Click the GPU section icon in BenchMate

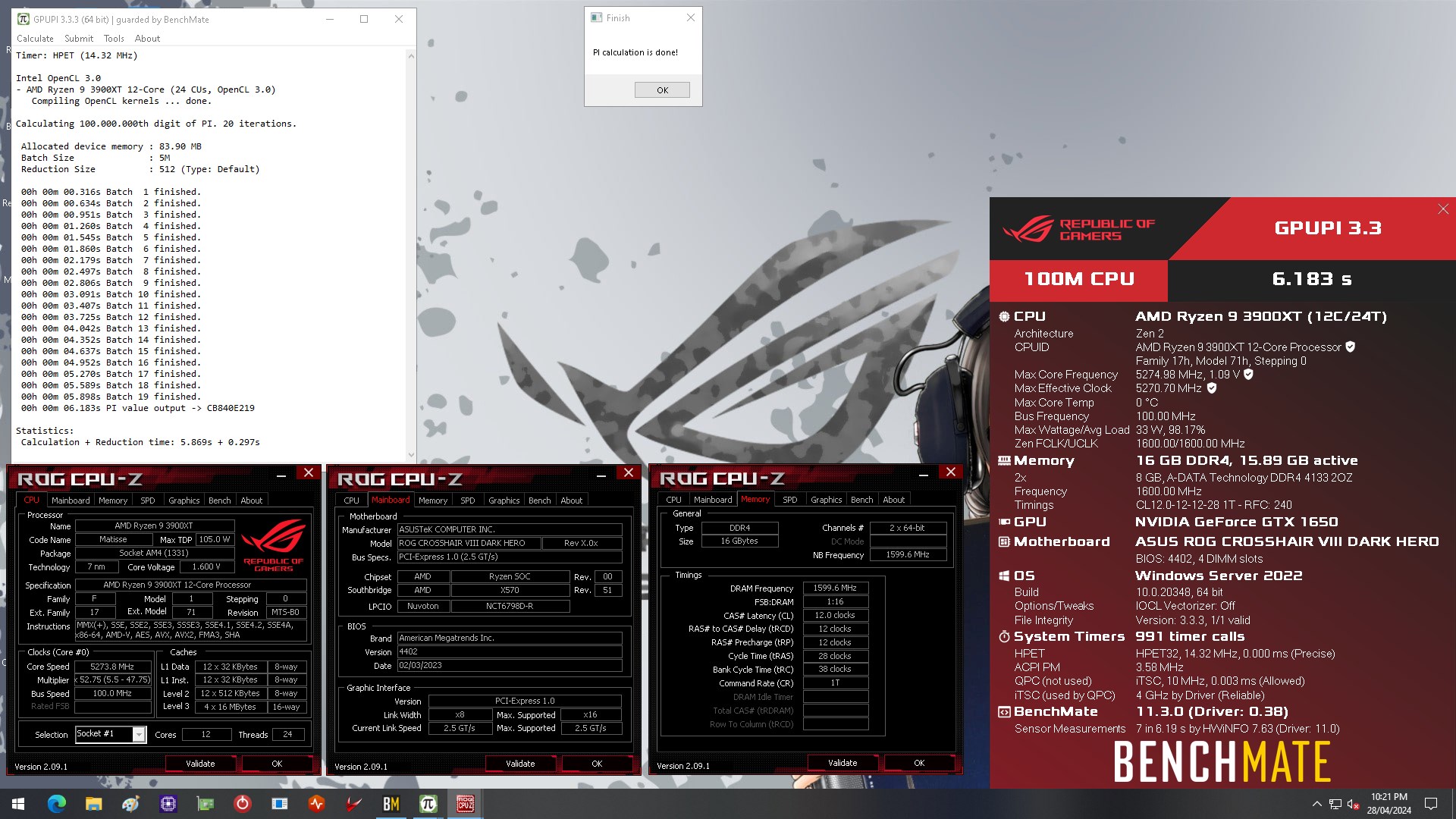(1004, 522)
